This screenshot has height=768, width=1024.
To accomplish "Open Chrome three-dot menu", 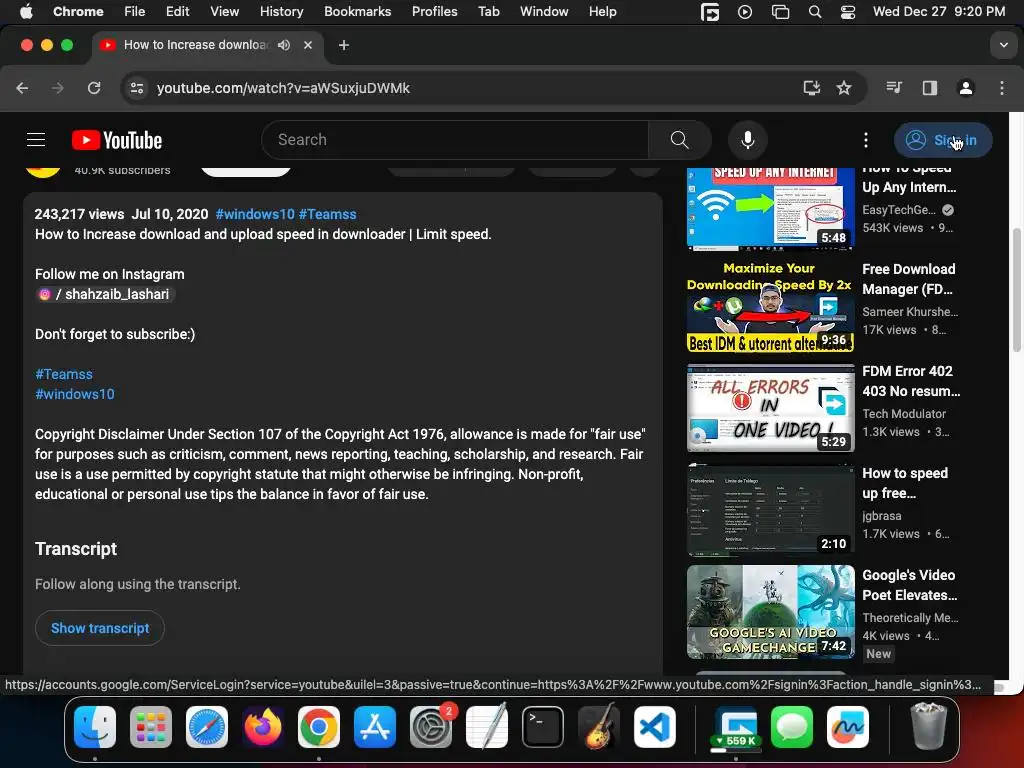I will [x=1002, y=88].
